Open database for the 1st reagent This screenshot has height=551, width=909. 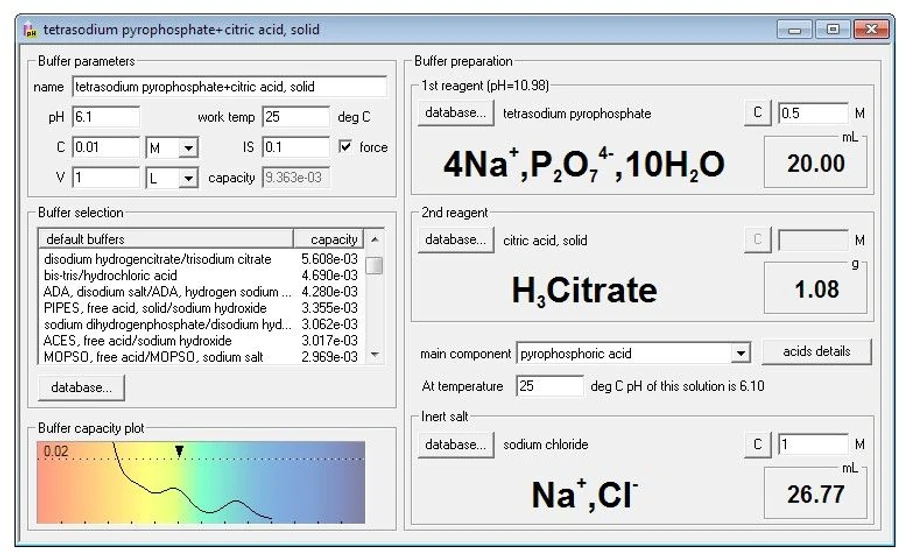tap(456, 113)
